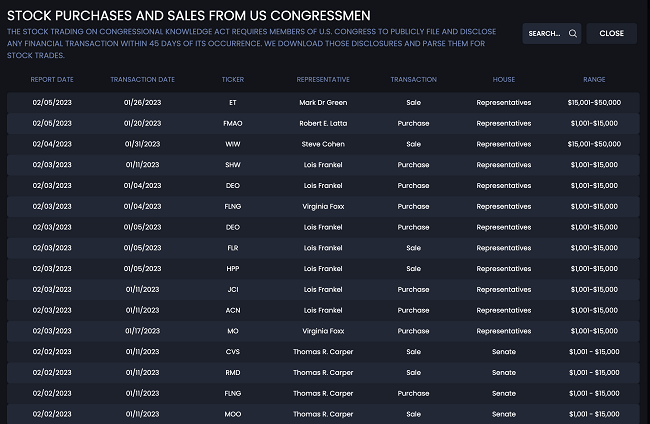Select report date 02/04/2023
This screenshot has height=424, width=650.
coord(52,144)
